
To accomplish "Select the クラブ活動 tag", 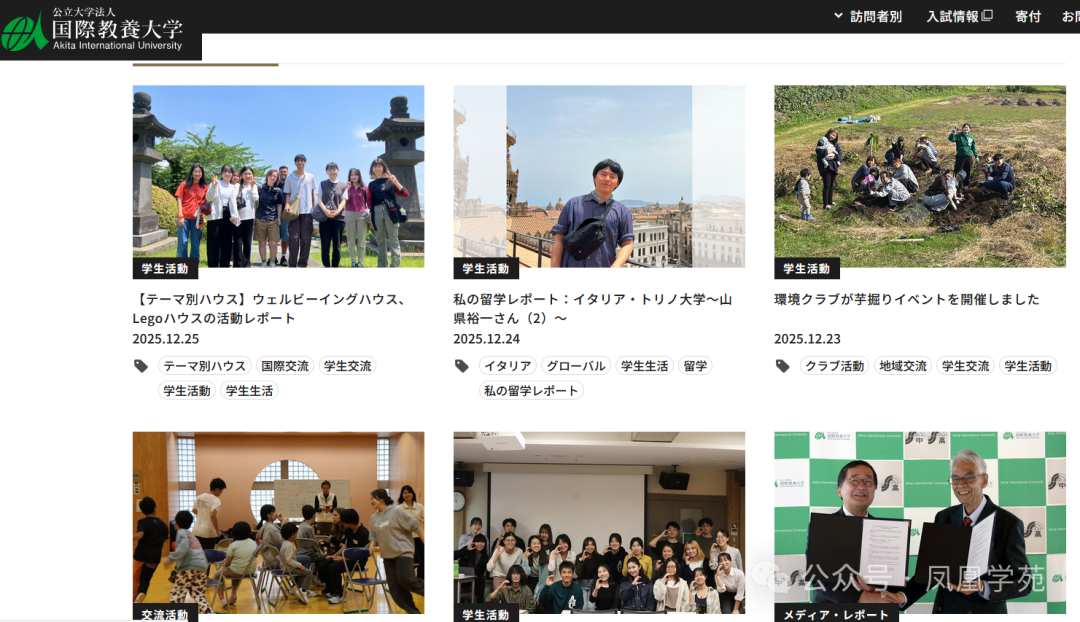I will (x=834, y=366).
